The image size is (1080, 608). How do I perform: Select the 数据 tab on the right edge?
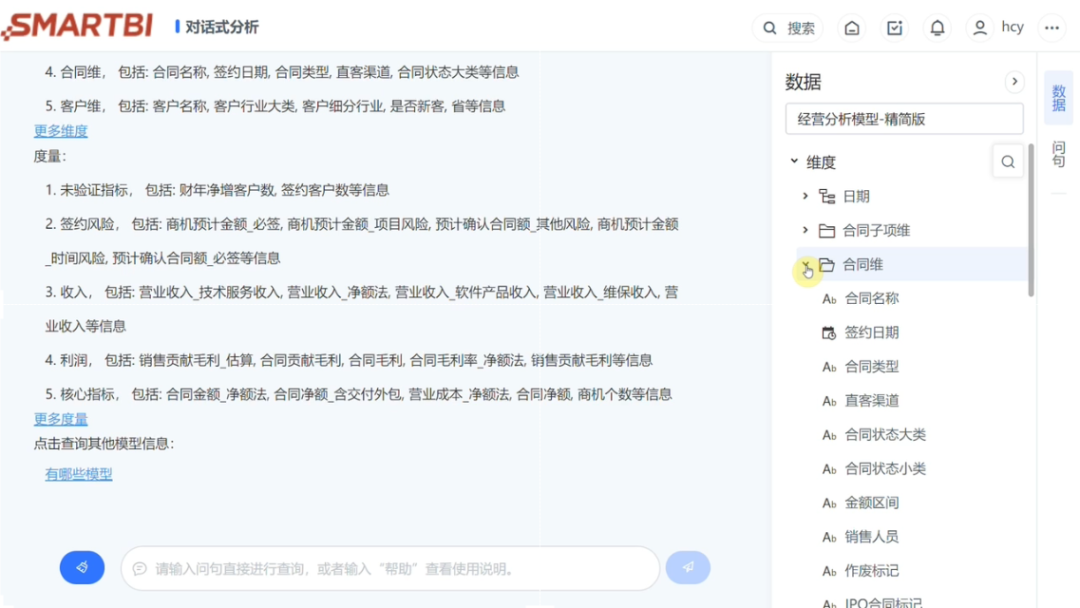pos(1058,97)
